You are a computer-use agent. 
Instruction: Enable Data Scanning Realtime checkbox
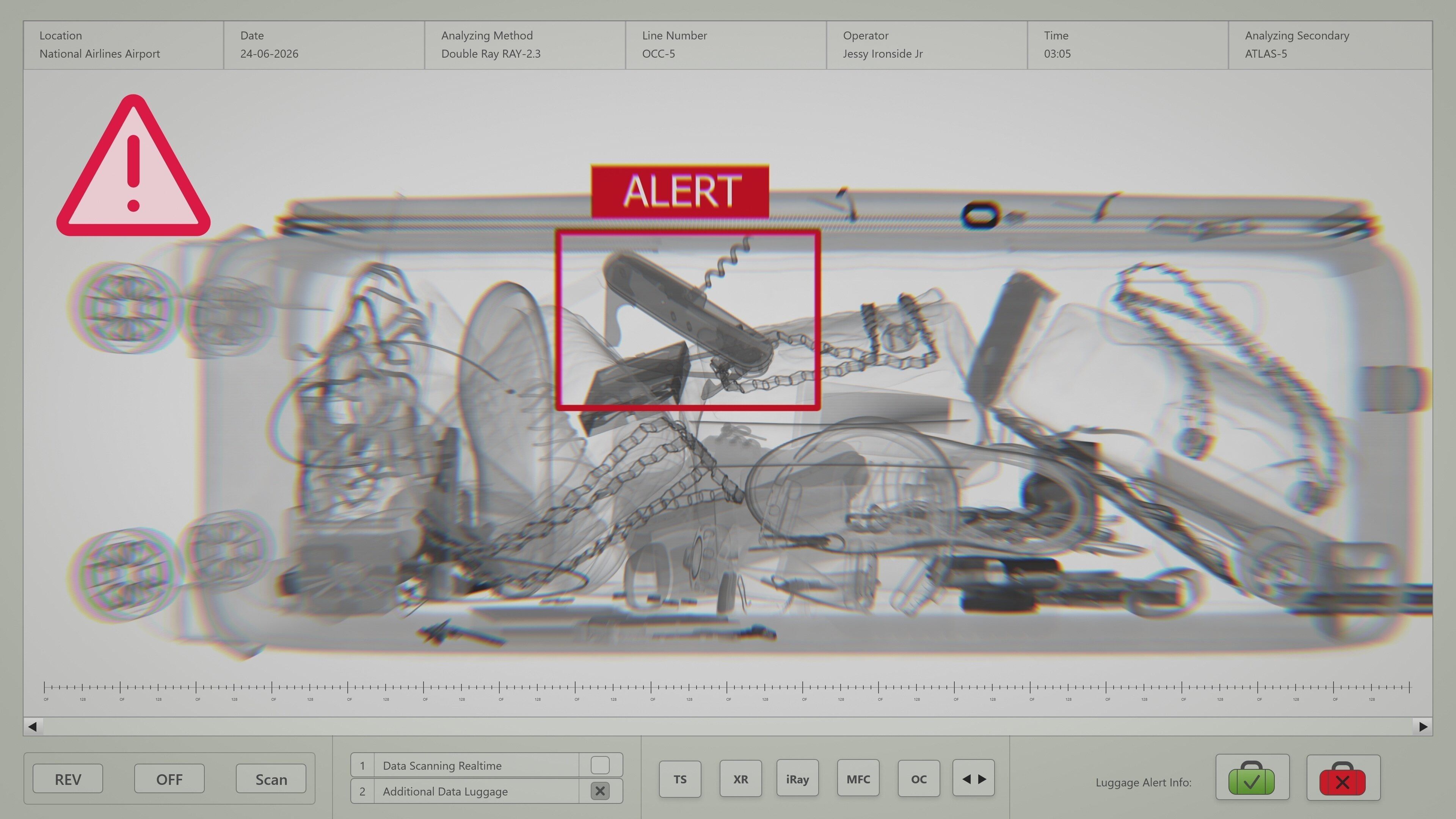tap(600, 765)
